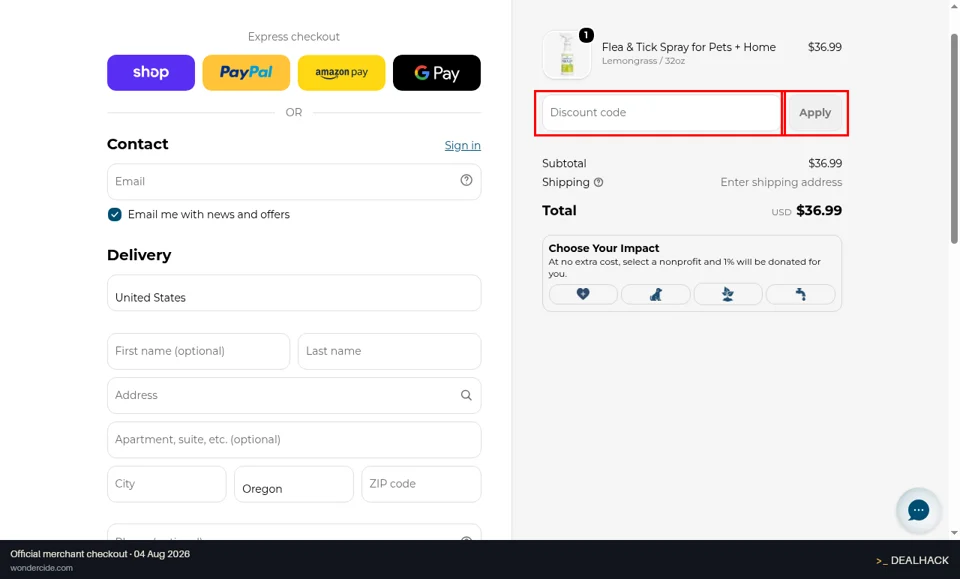This screenshot has height=579, width=960.
Task: Click the First name (optional) field
Action: pos(198,351)
